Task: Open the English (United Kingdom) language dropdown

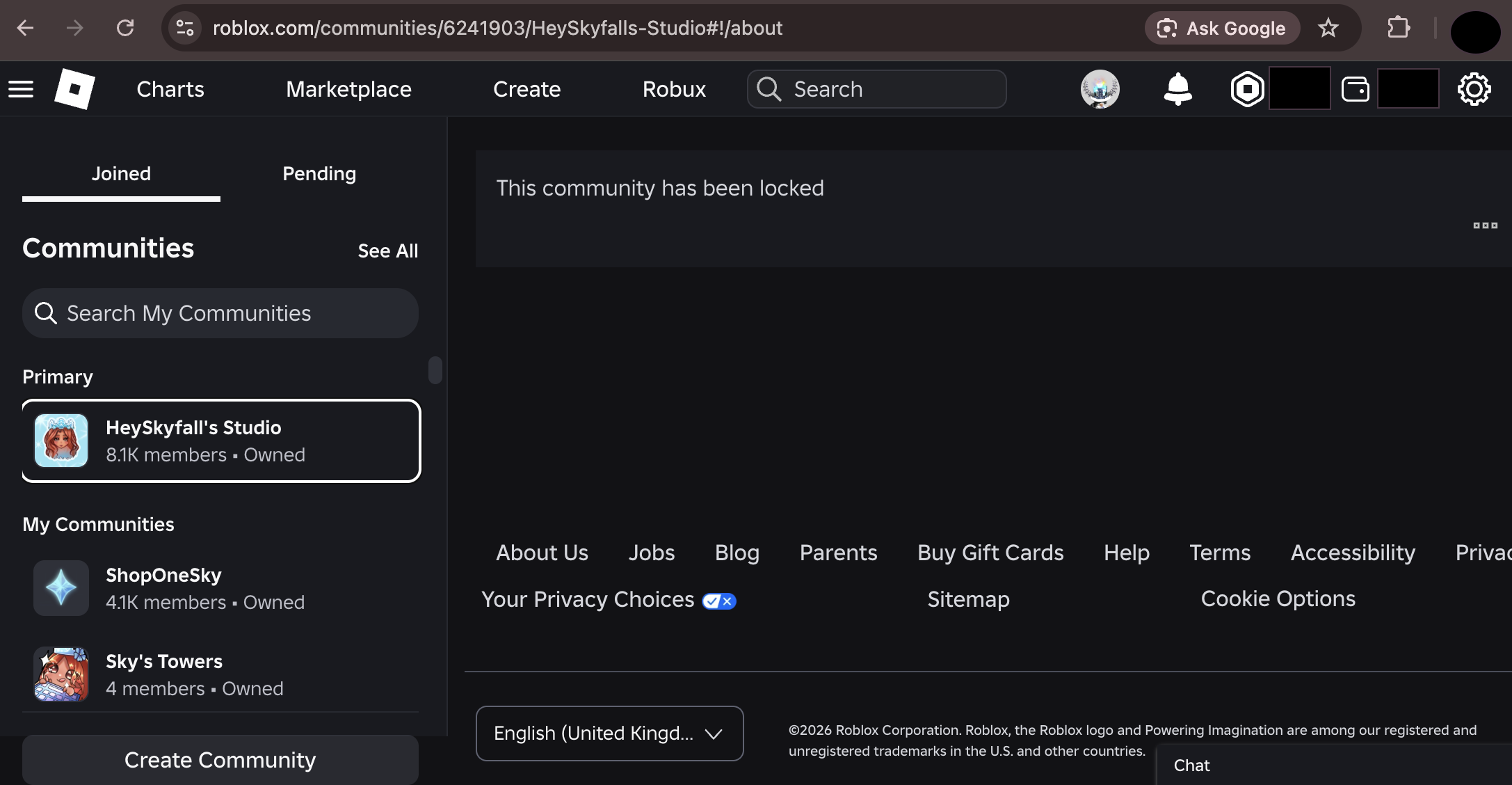Action: pos(609,734)
